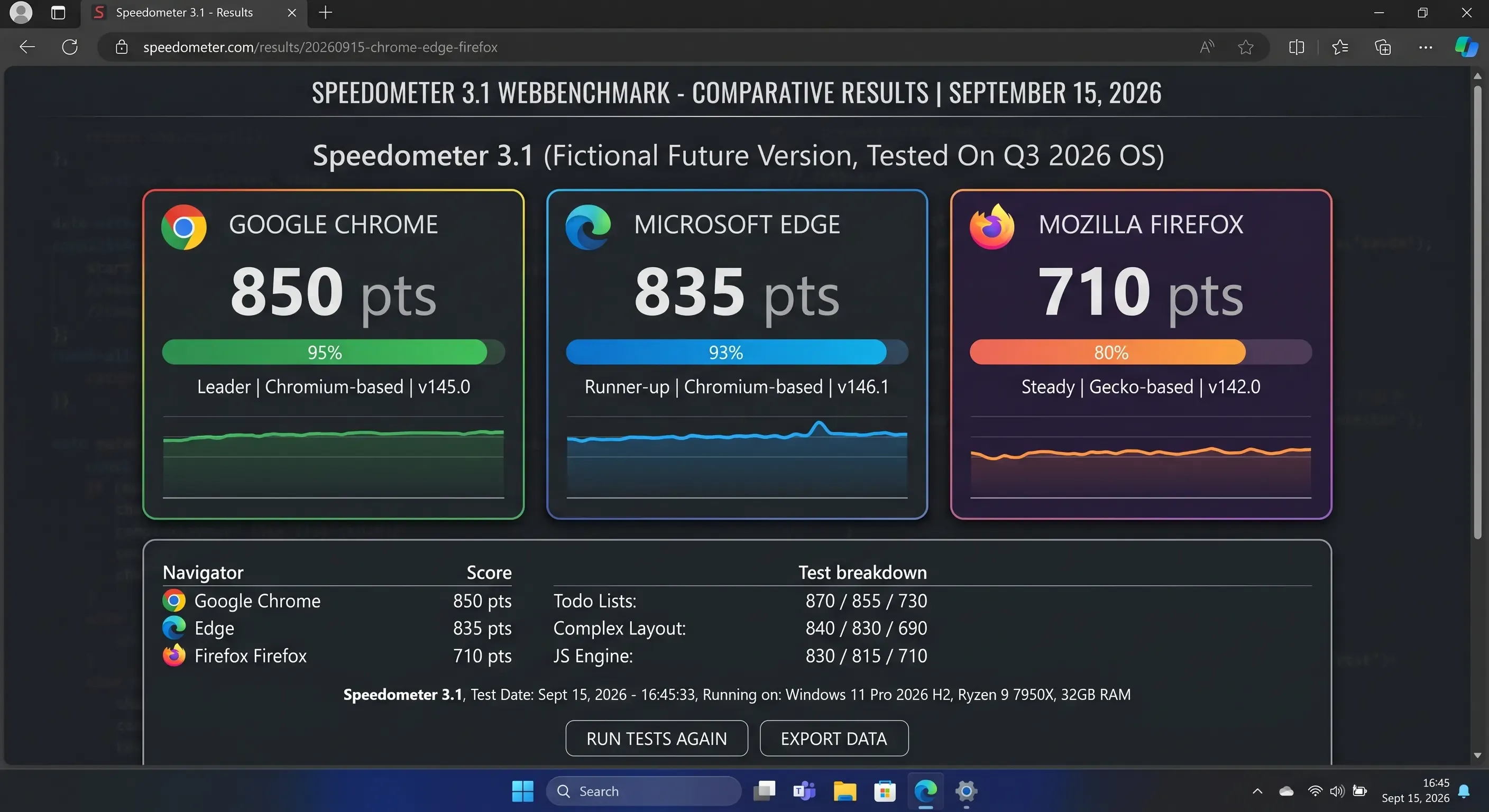Click 'JS Engine:' breakdown label

[x=593, y=656]
